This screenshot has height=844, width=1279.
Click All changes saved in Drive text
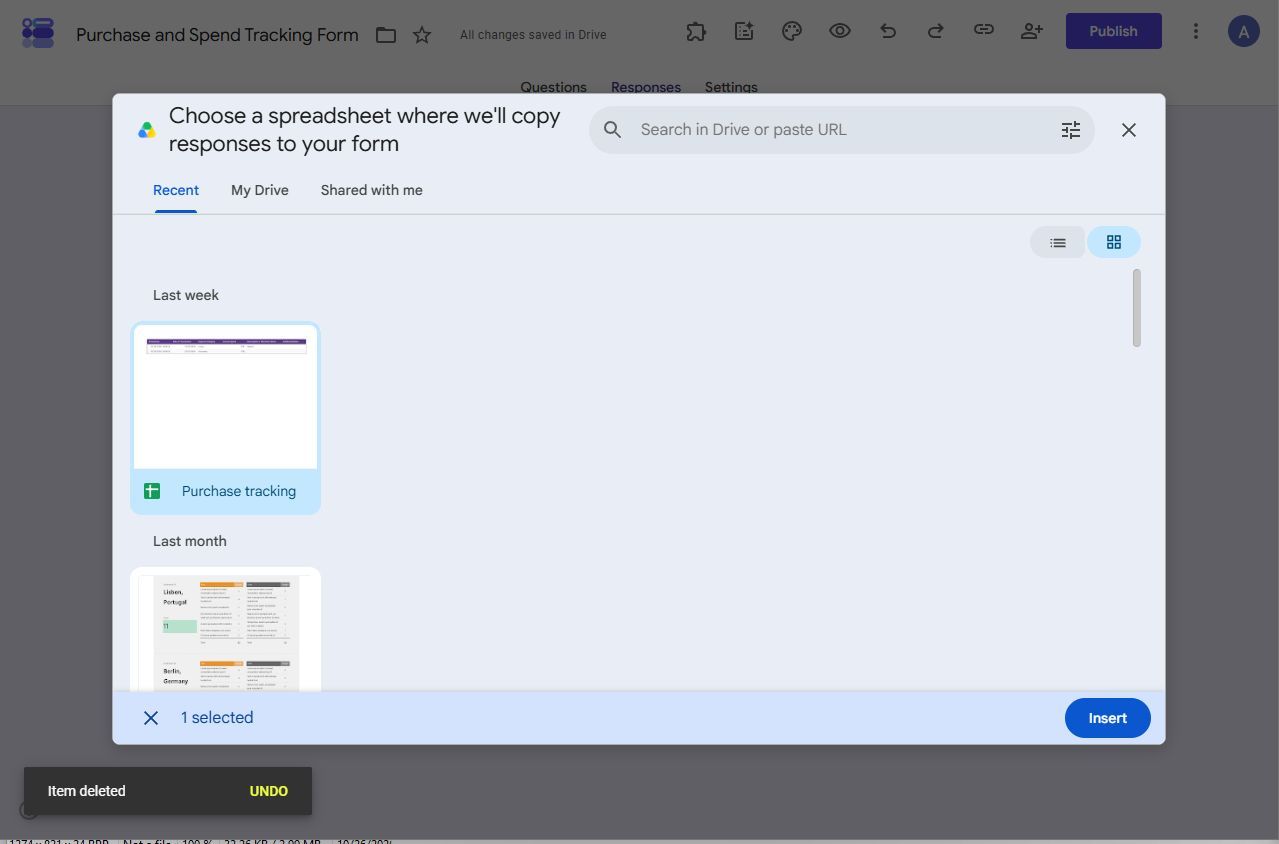533,35
